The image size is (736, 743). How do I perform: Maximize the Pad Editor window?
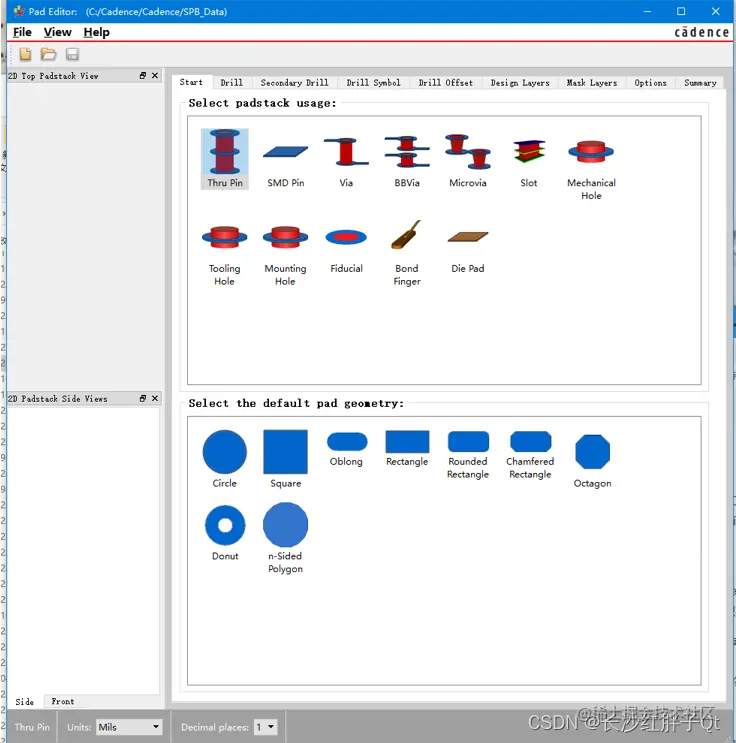[x=681, y=11]
